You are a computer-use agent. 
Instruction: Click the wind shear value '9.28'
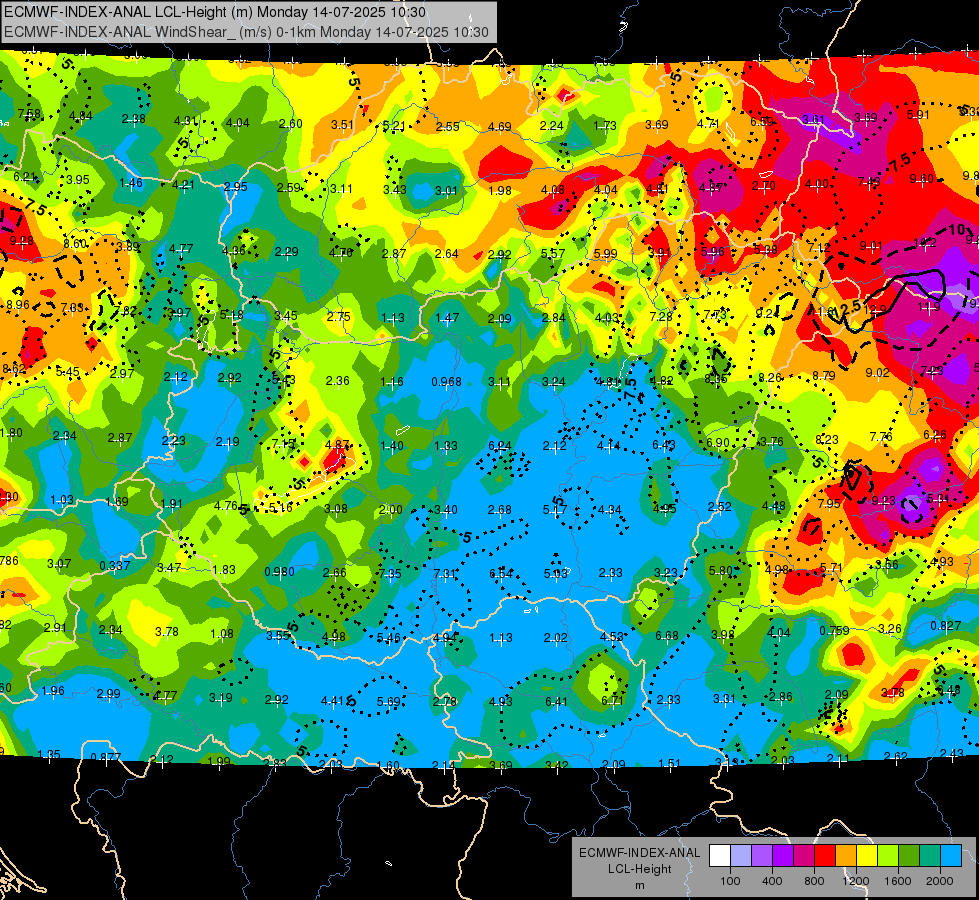(x=22, y=240)
